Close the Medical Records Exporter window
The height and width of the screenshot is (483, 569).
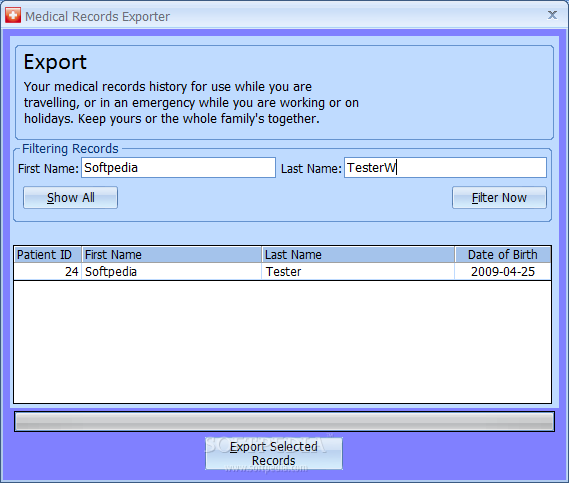[552, 15]
